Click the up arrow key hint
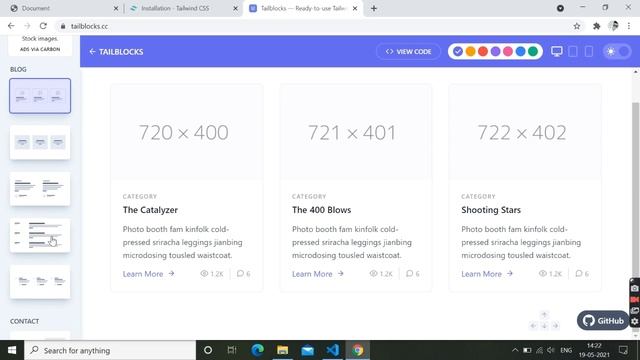The width and height of the screenshot is (640, 360). [x=544, y=315]
